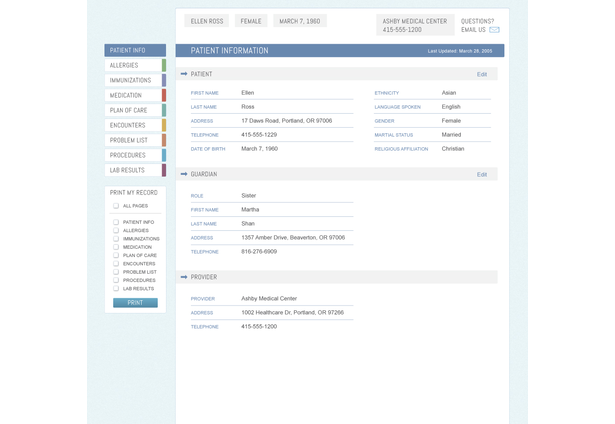Viewport: 615px width, 424px height.
Task: Click the email envelope icon
Action: coord(494,30)
